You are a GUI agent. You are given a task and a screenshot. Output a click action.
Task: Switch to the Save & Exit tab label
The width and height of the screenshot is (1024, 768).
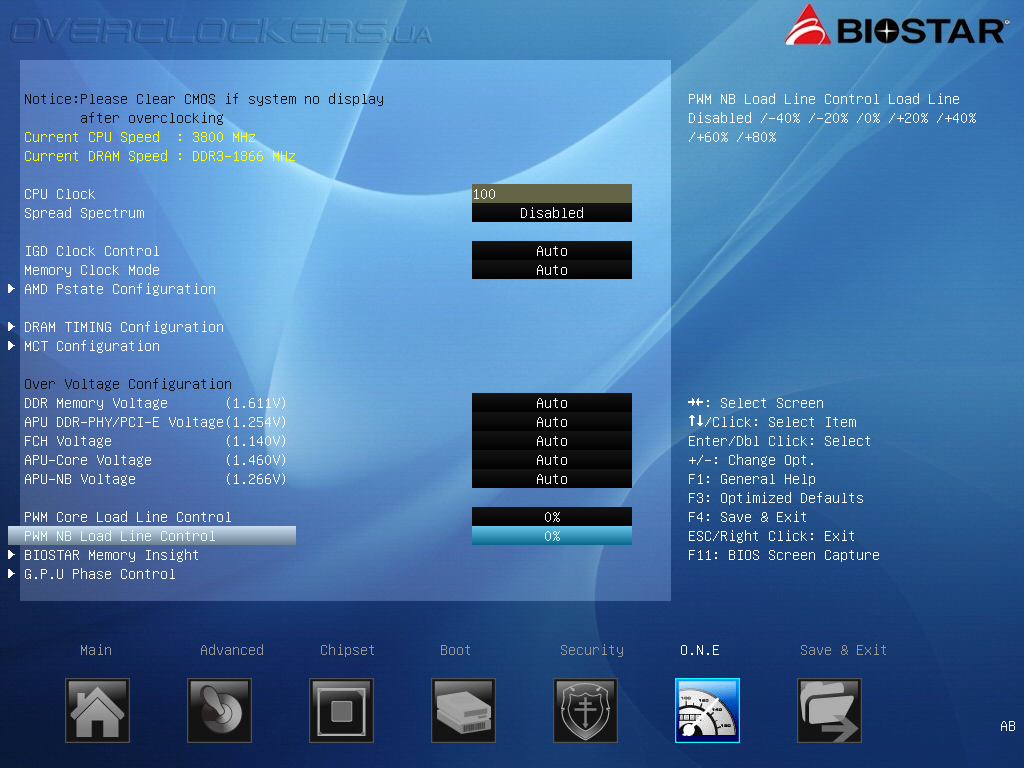(x=843, y=650)
